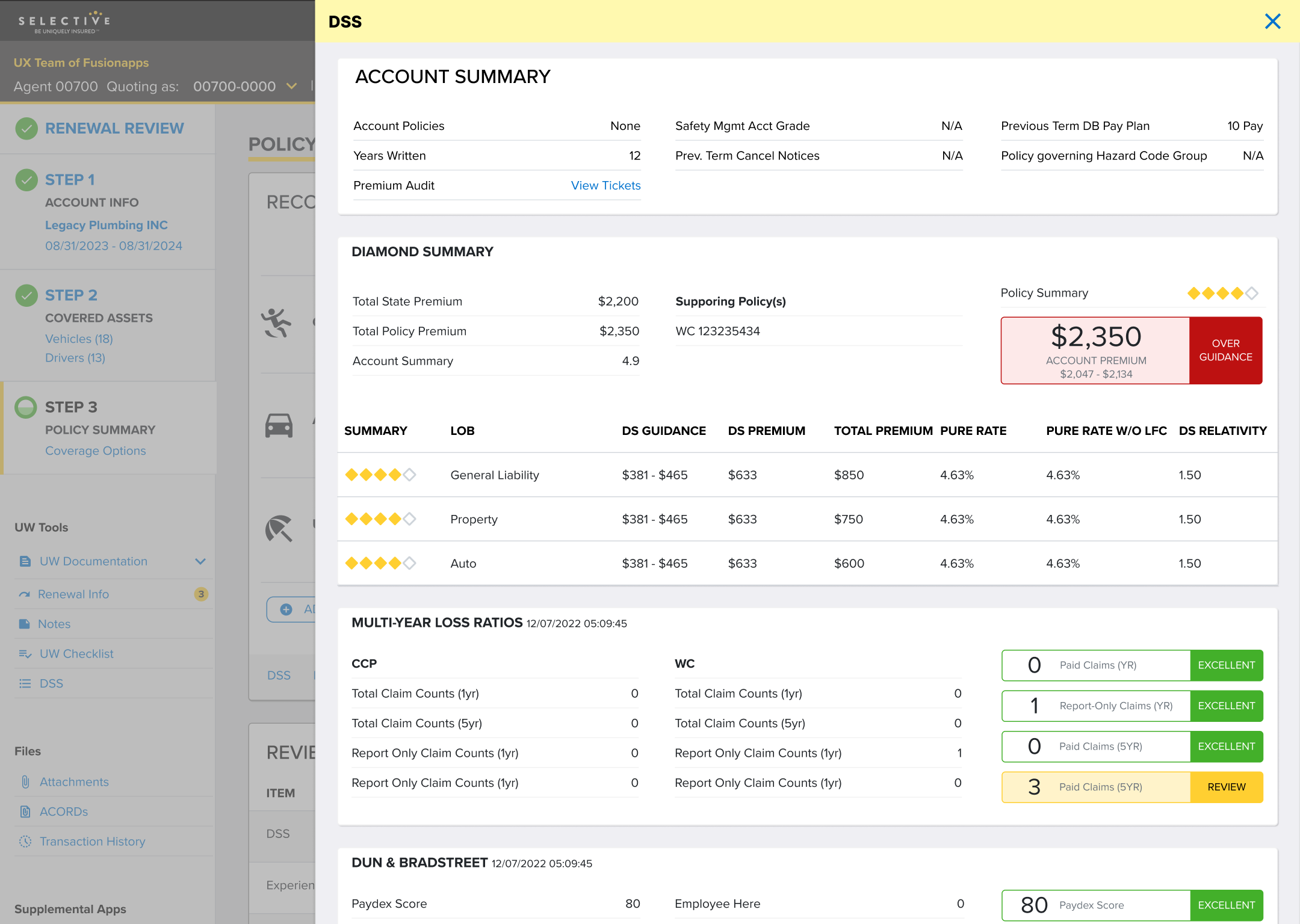Viewport: 1300px width, 924px height.
Task: Click the Renewal Info arrow icon
Action: 25,594
